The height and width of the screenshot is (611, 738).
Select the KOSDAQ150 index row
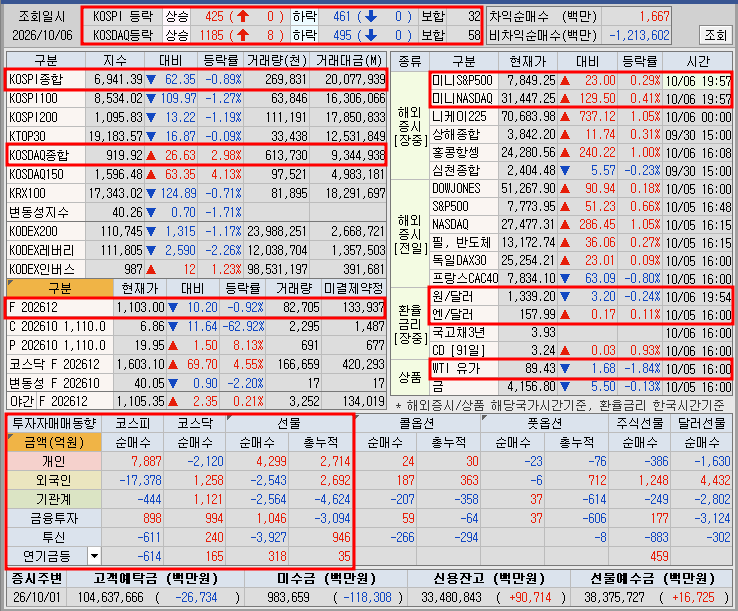click(196, 174)
